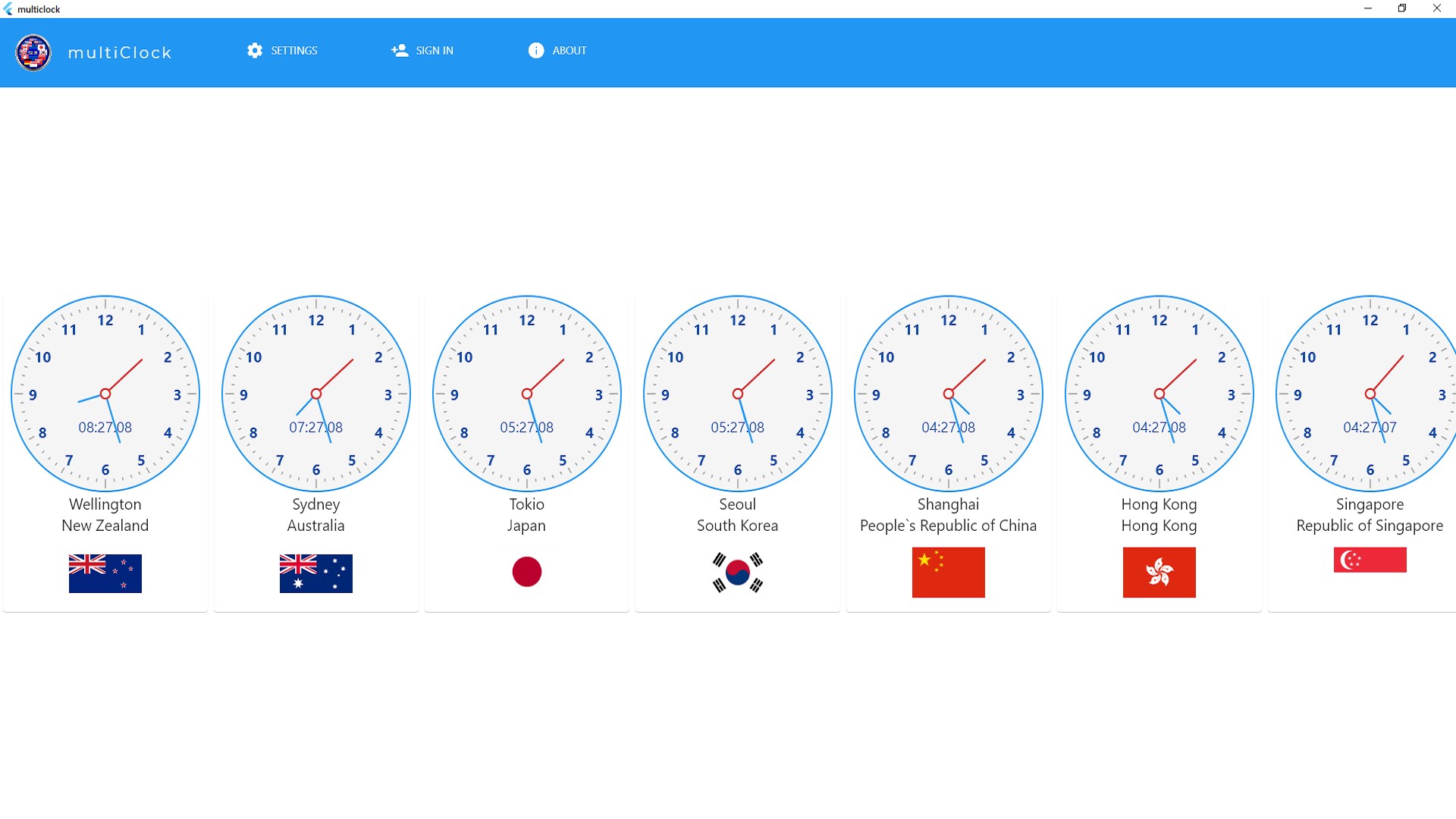Open the ABOUT menu item
The width and height of the screenshot is (1456, 819).
tap(570, 51)
